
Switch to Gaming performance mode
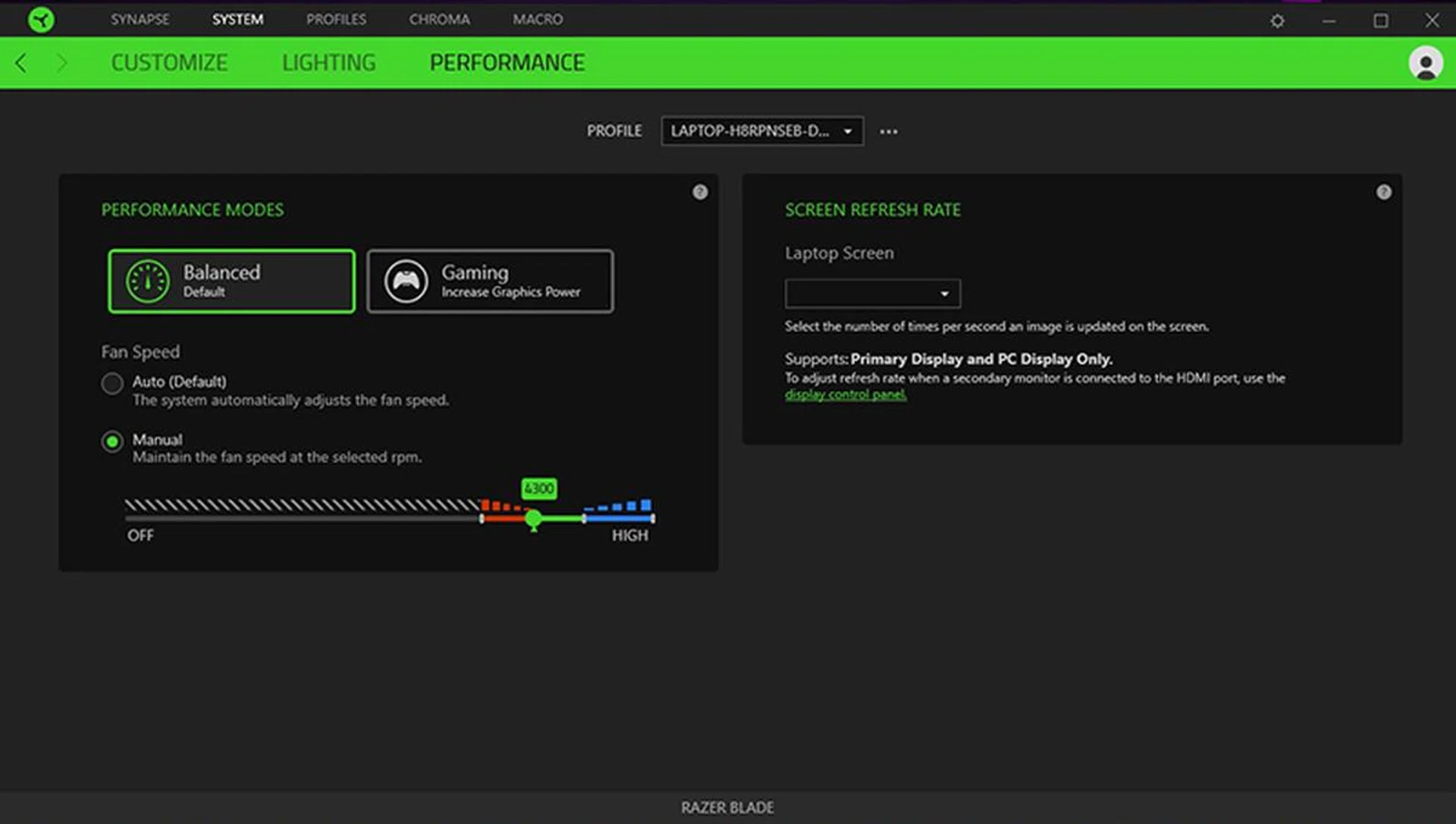[490, 281]
